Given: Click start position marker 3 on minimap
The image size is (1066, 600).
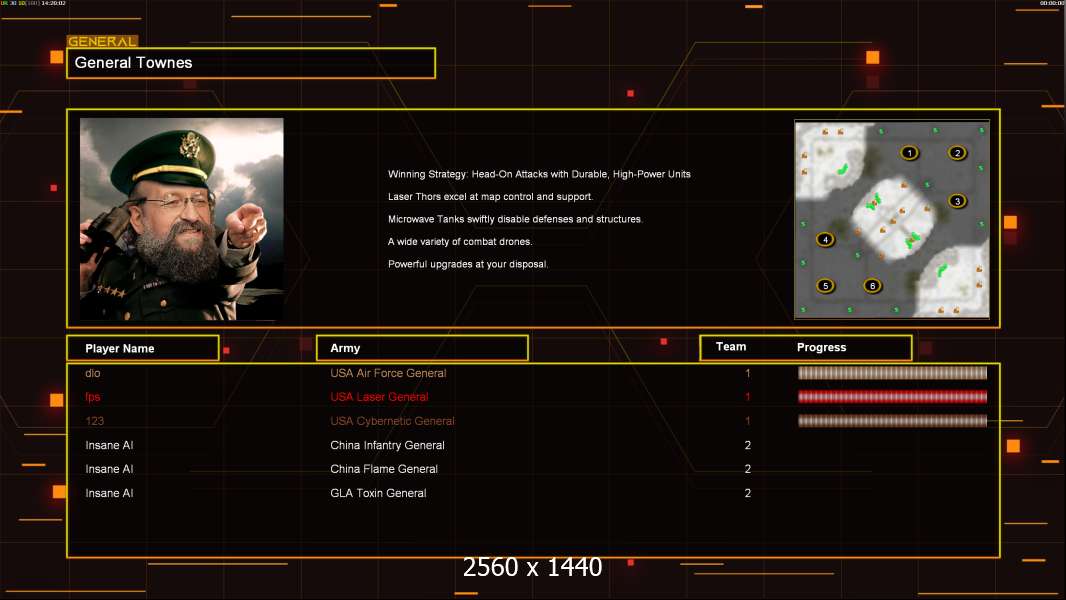Looking at the screenshot, I should point(957,201).
